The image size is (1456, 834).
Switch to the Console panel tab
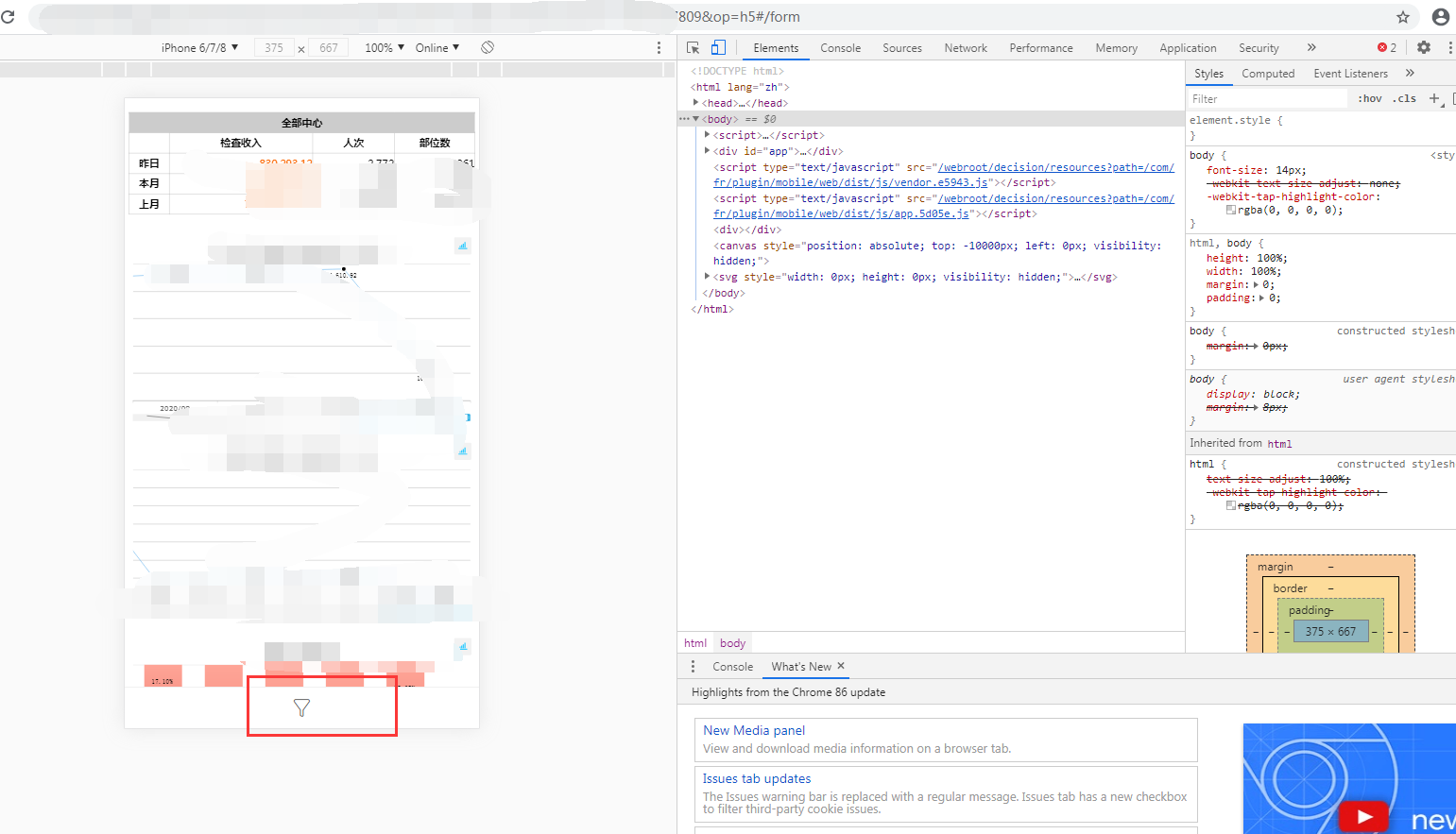pos(840,47)
